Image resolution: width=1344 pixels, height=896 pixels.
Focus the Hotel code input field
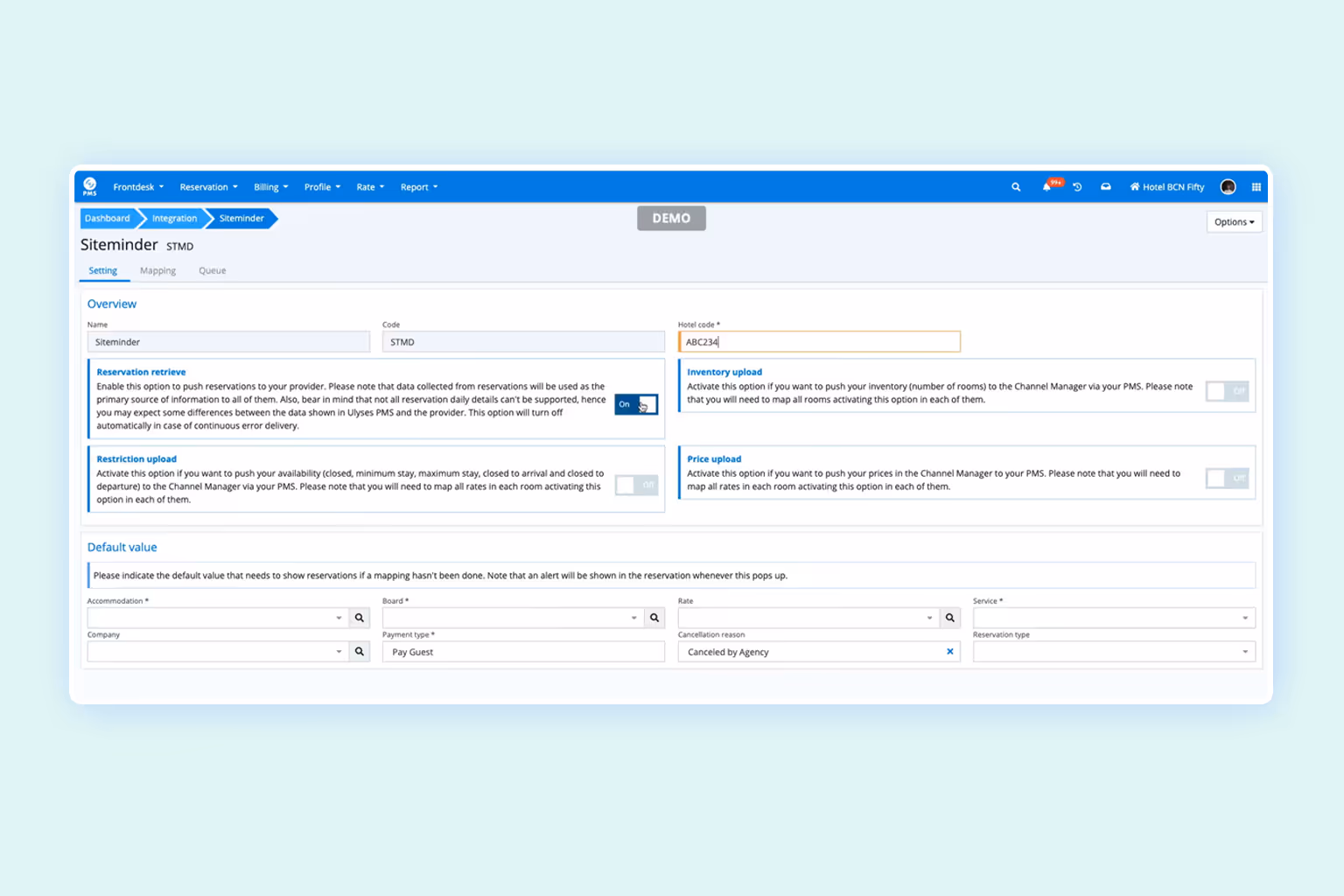[819, 342]
